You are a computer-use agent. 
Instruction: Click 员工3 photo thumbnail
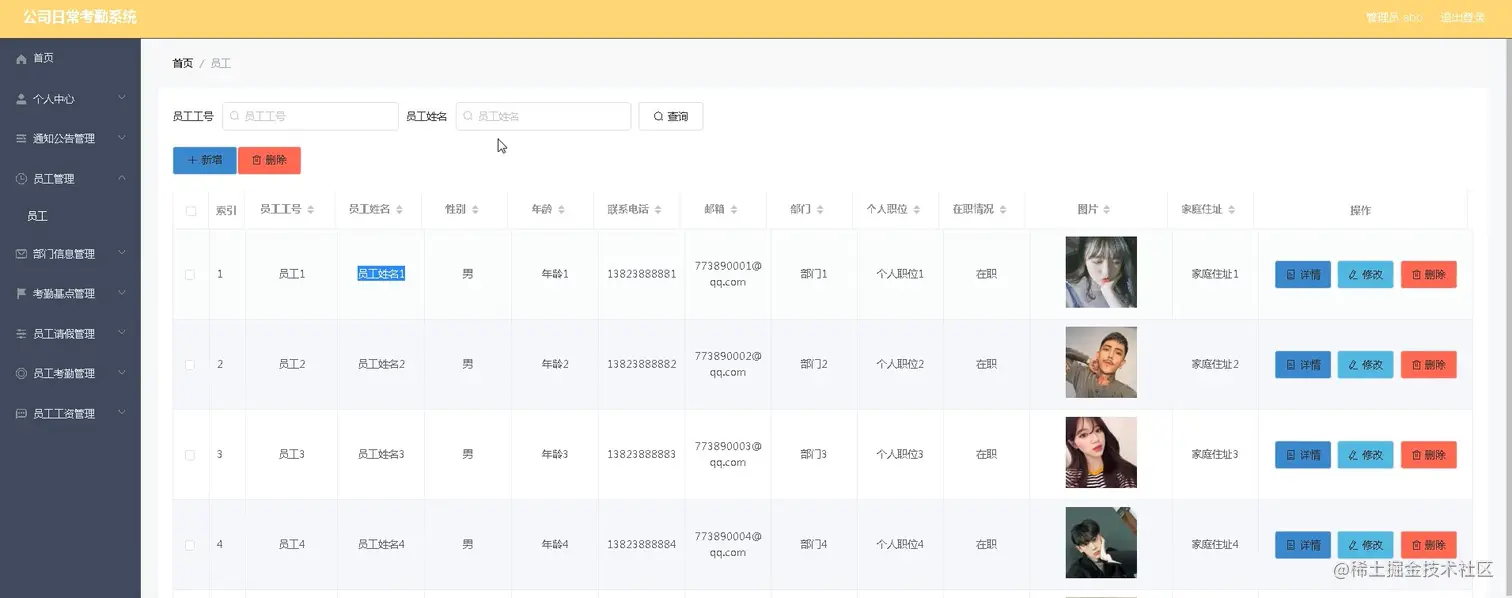click(1101, 452)
